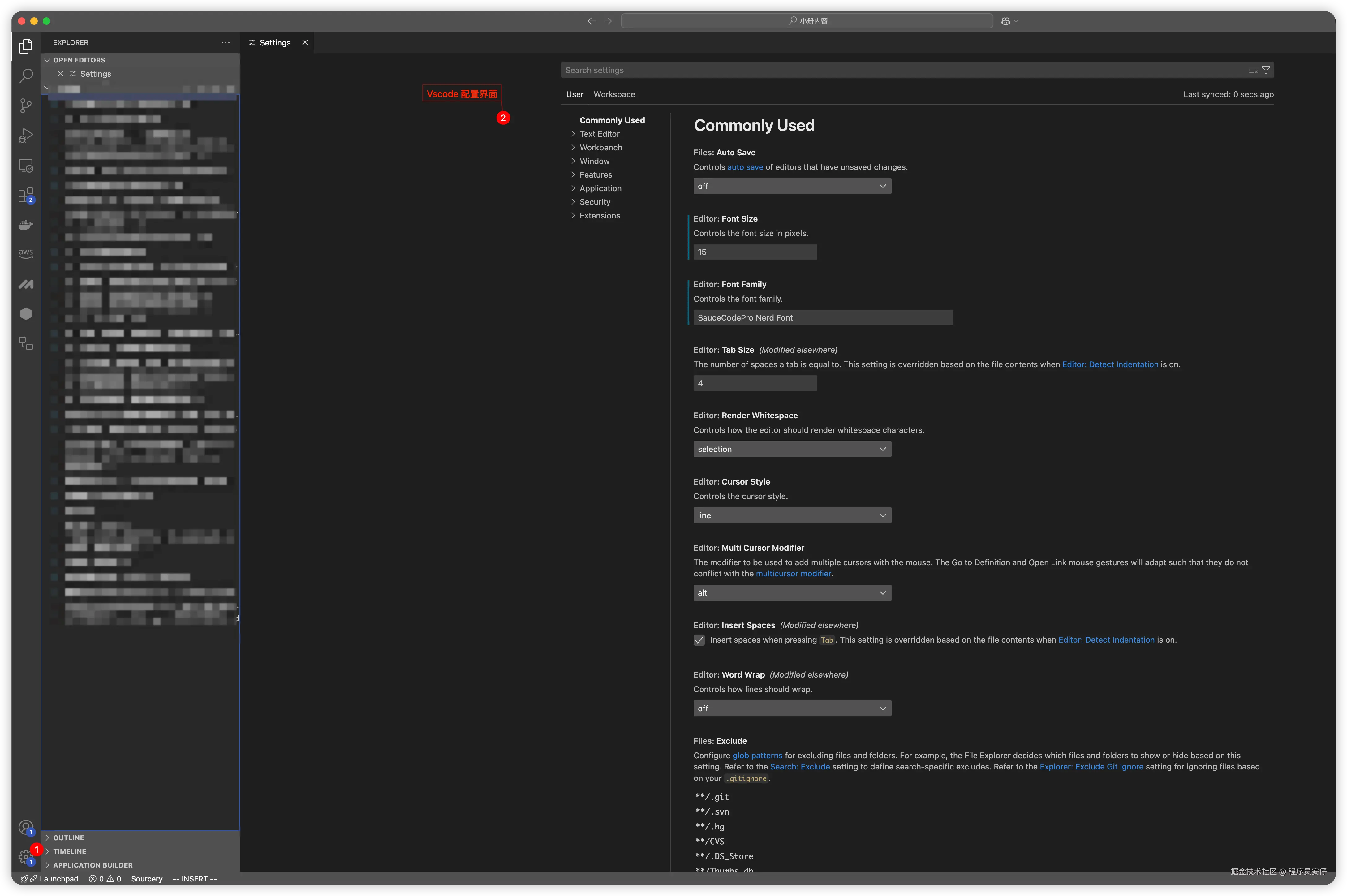Screen dimensions: 1347x896
Task: Click the multicursor modifier link
Action: click(x=793, y=574)
